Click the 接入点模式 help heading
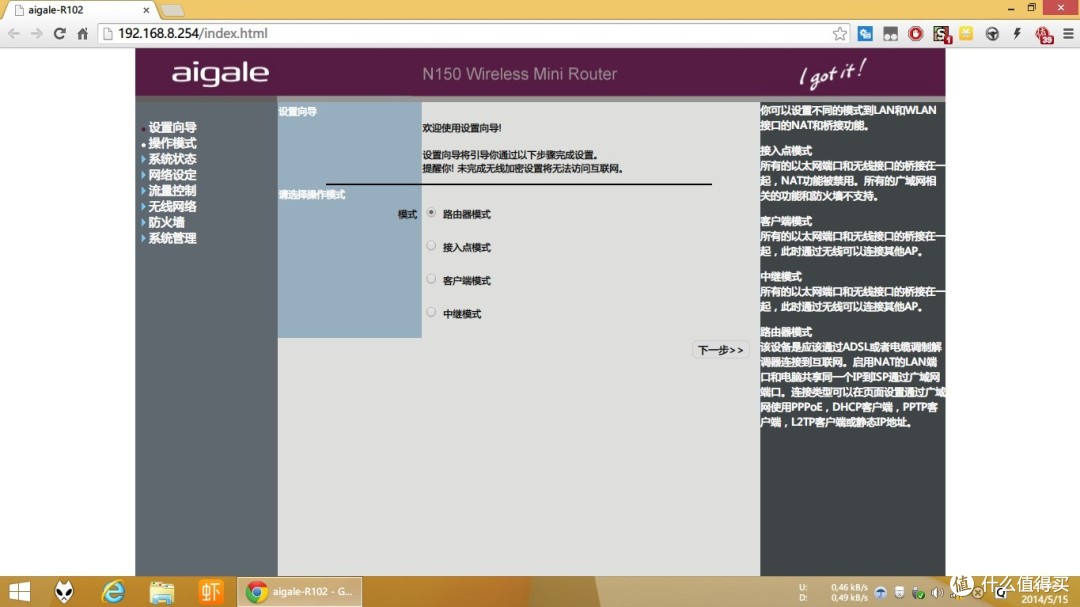Image resolution: width=1080 pixels, height=607 pixels. tap(786, 151)
